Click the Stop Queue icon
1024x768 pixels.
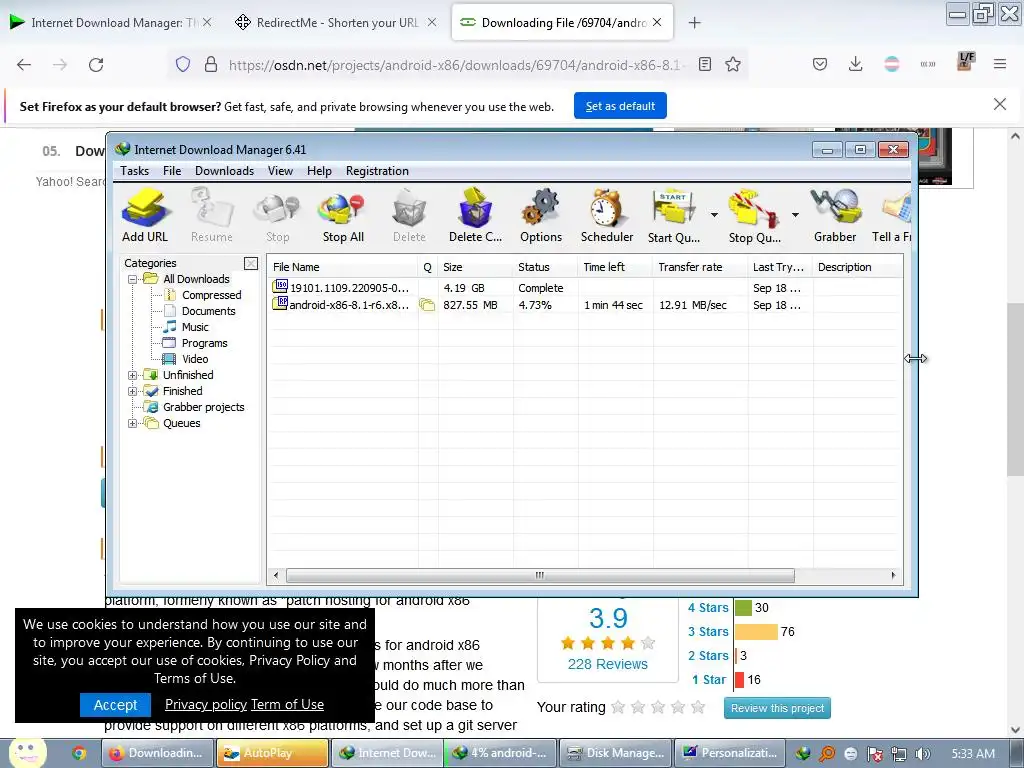[x=754, y=216]
